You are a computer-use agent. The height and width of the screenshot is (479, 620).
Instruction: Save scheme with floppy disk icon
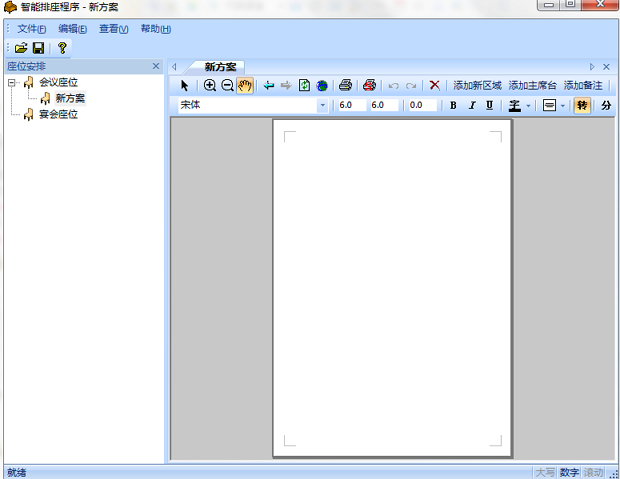click(x=38, y=48)
